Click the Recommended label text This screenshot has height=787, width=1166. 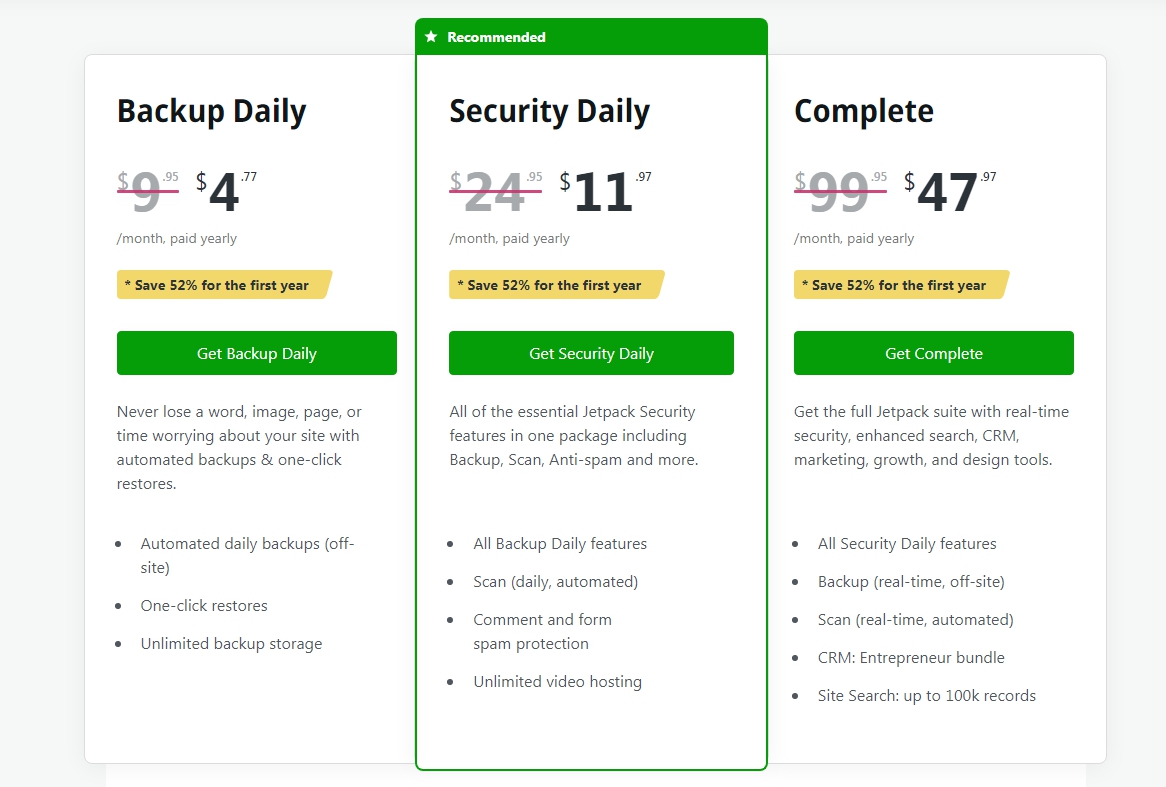496,37
